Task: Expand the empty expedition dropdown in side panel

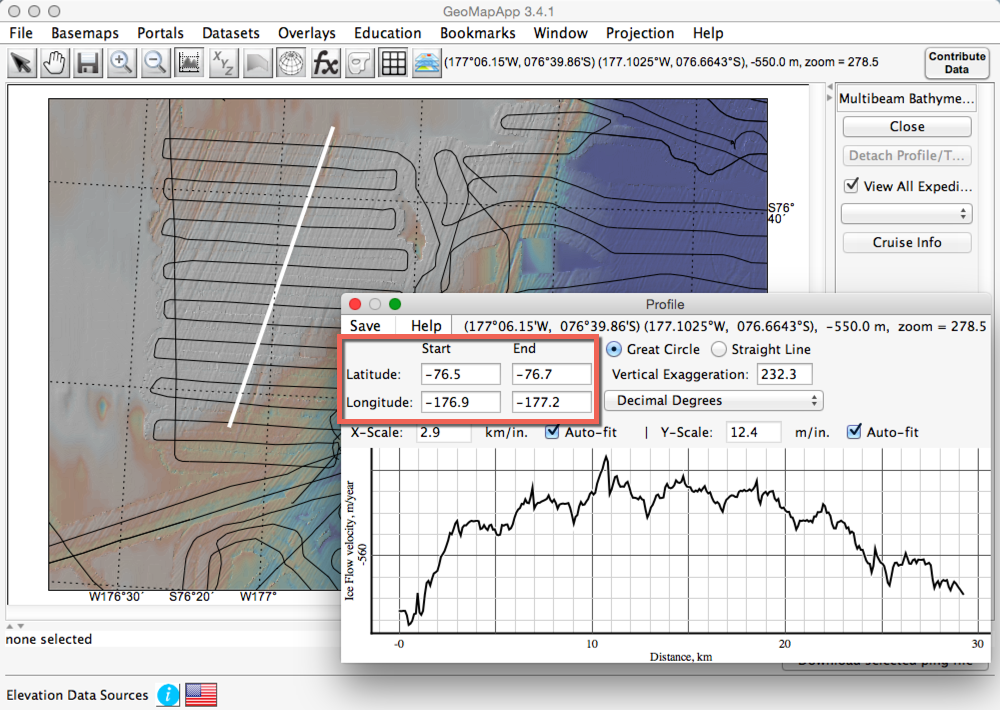Action: [x=906, y=214]
